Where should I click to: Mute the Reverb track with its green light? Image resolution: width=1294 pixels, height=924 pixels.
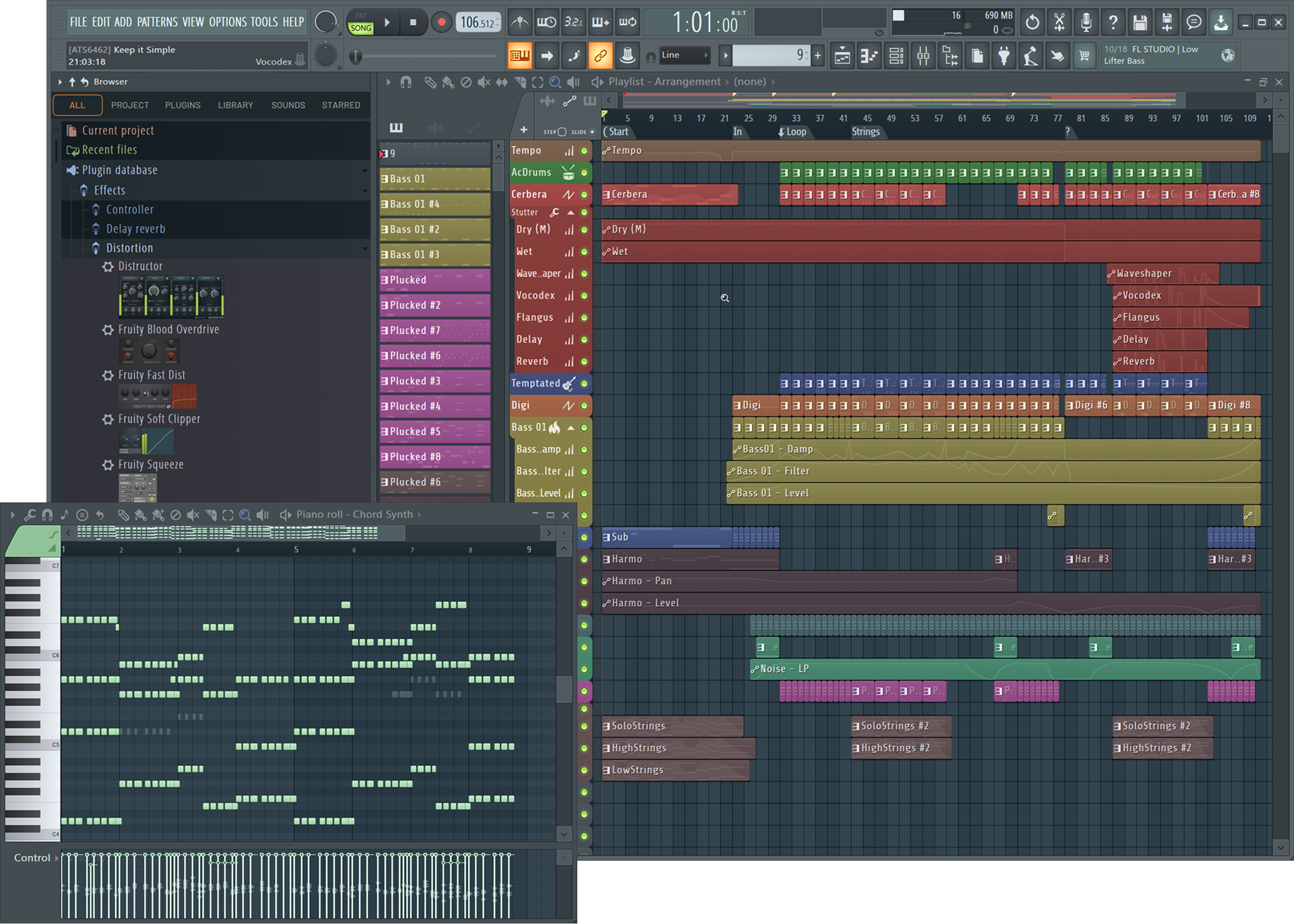coord(585,362)
